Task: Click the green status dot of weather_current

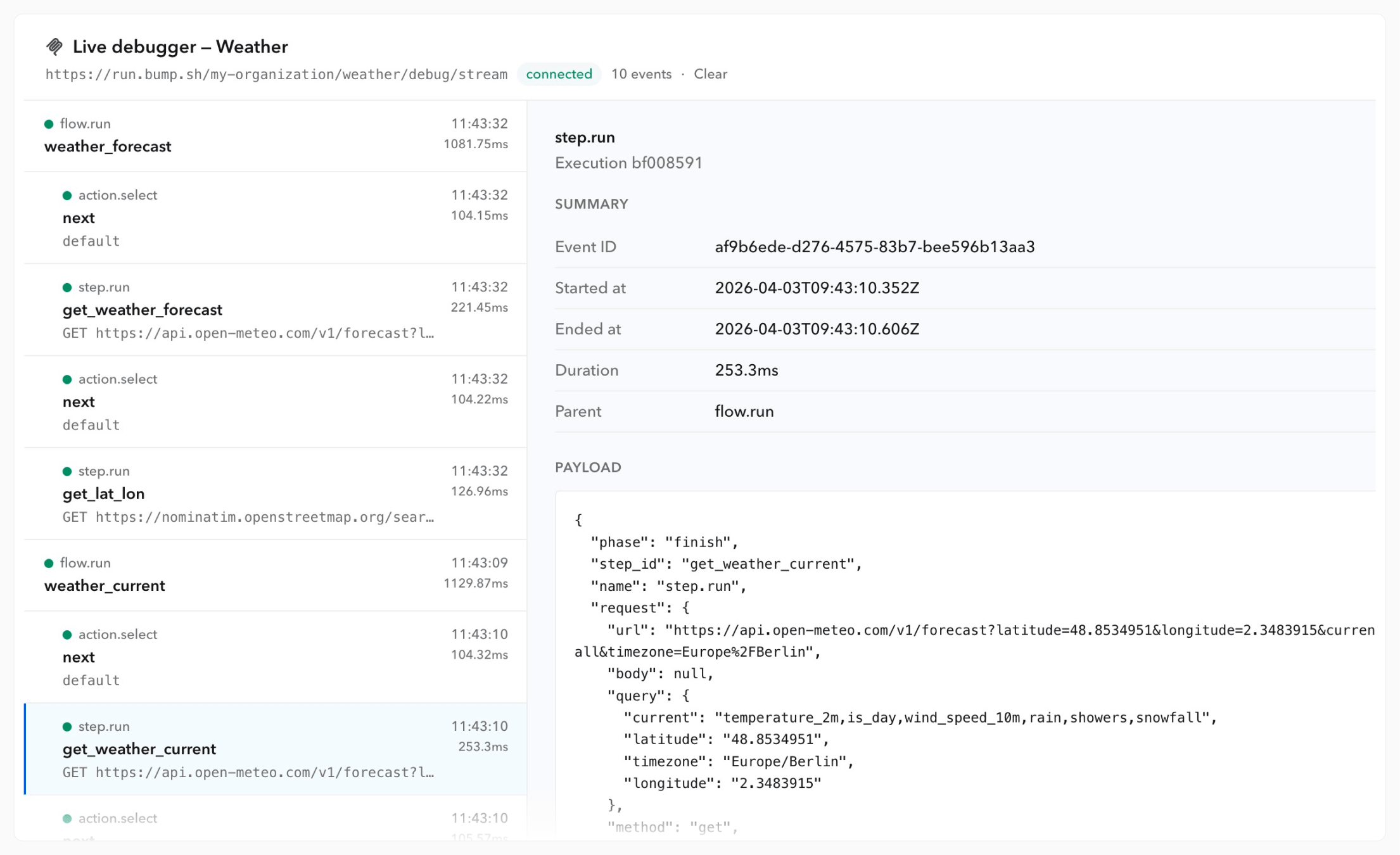Action: (49, 563)
